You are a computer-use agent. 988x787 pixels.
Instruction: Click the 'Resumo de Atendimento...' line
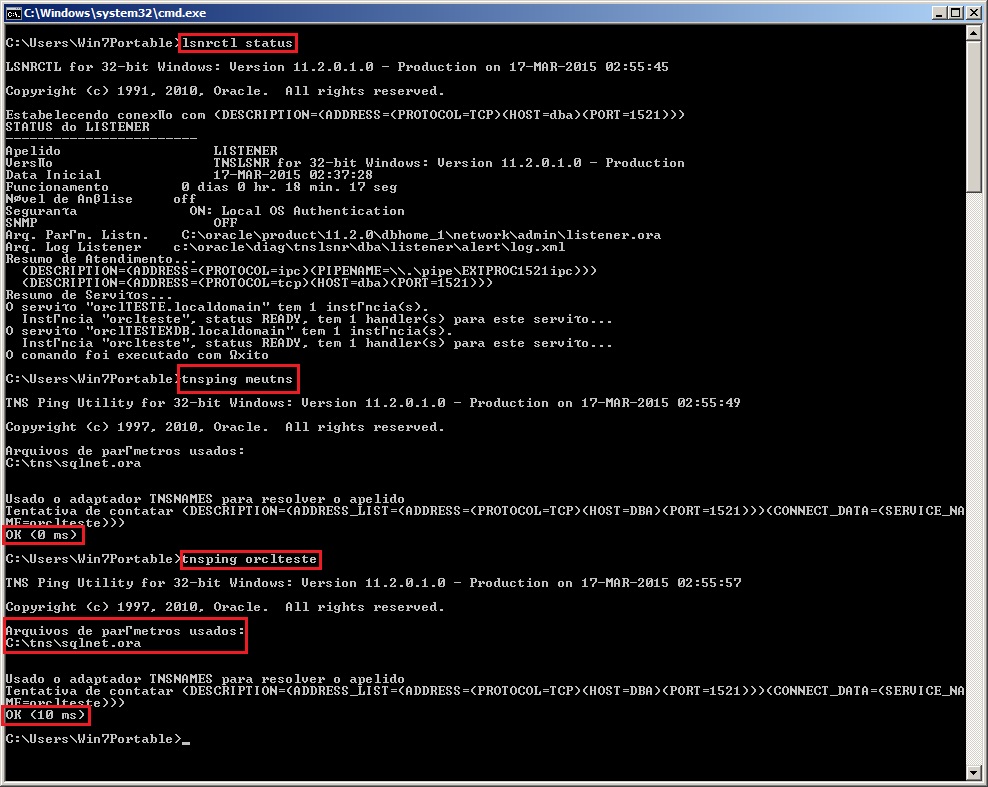pyautogui.click(x=101, y=259)
